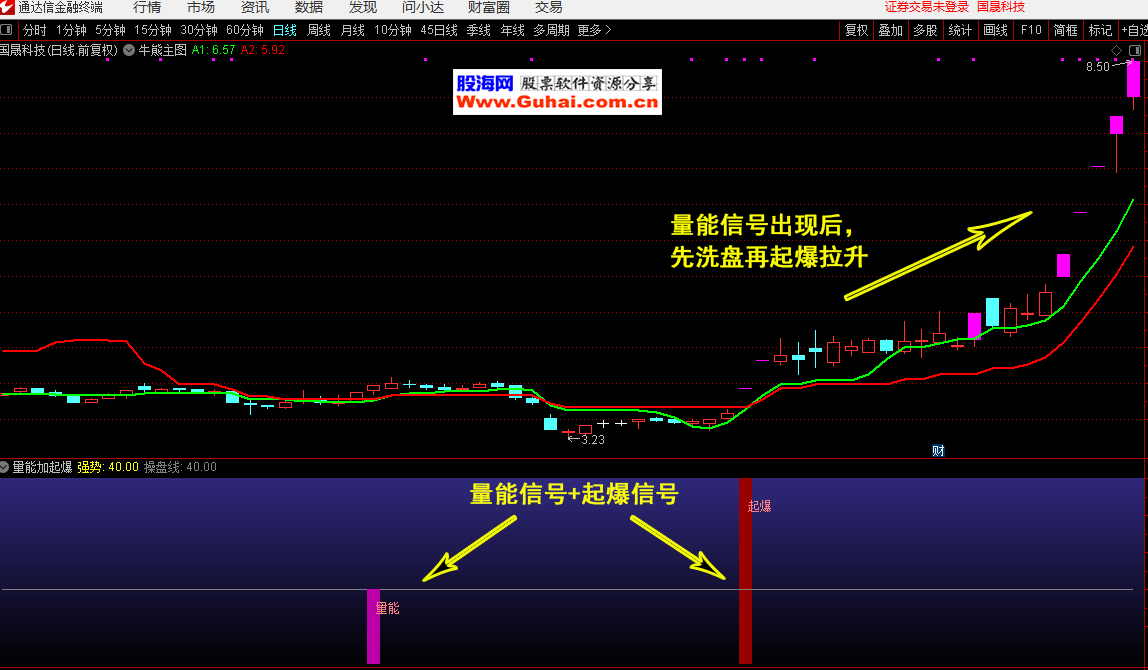Image resolution: width=1148 pixels, height=670 pixels.
Task: Expand the 量能加起爆 indicator dropdown arrow
Action: (5, 467)
